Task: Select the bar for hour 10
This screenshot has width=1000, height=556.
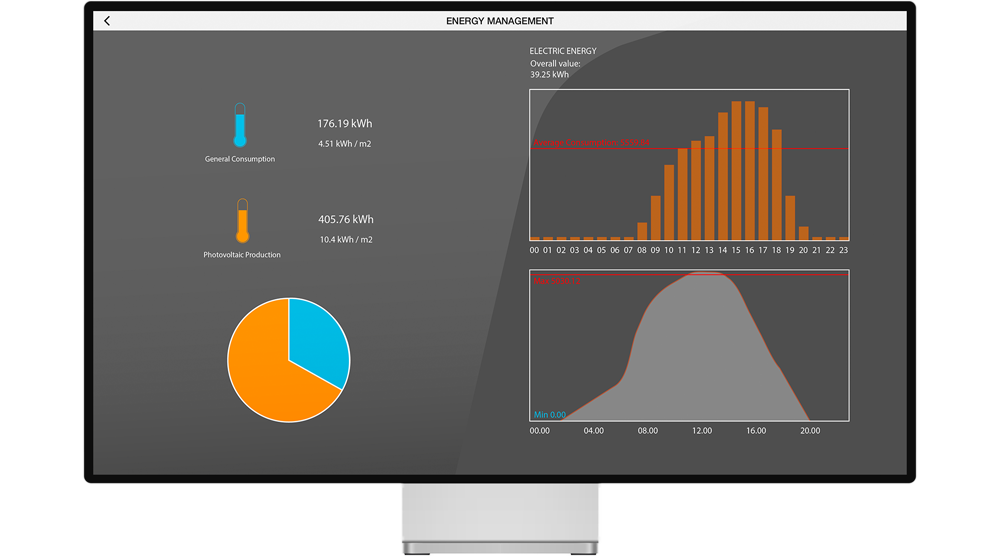Action: (669, 202)
